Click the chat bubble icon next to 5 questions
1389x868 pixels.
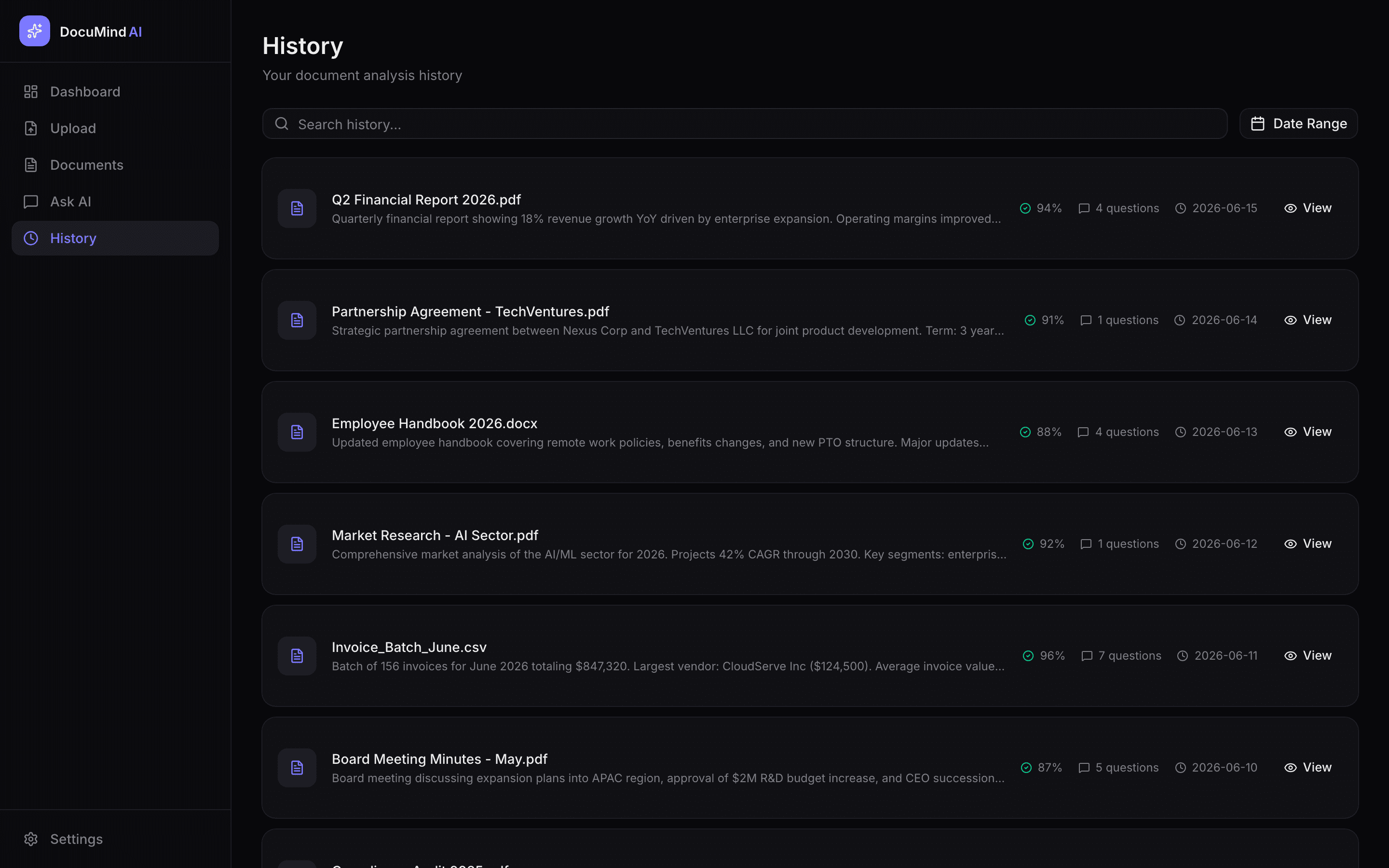click(x=1084, y=768)
